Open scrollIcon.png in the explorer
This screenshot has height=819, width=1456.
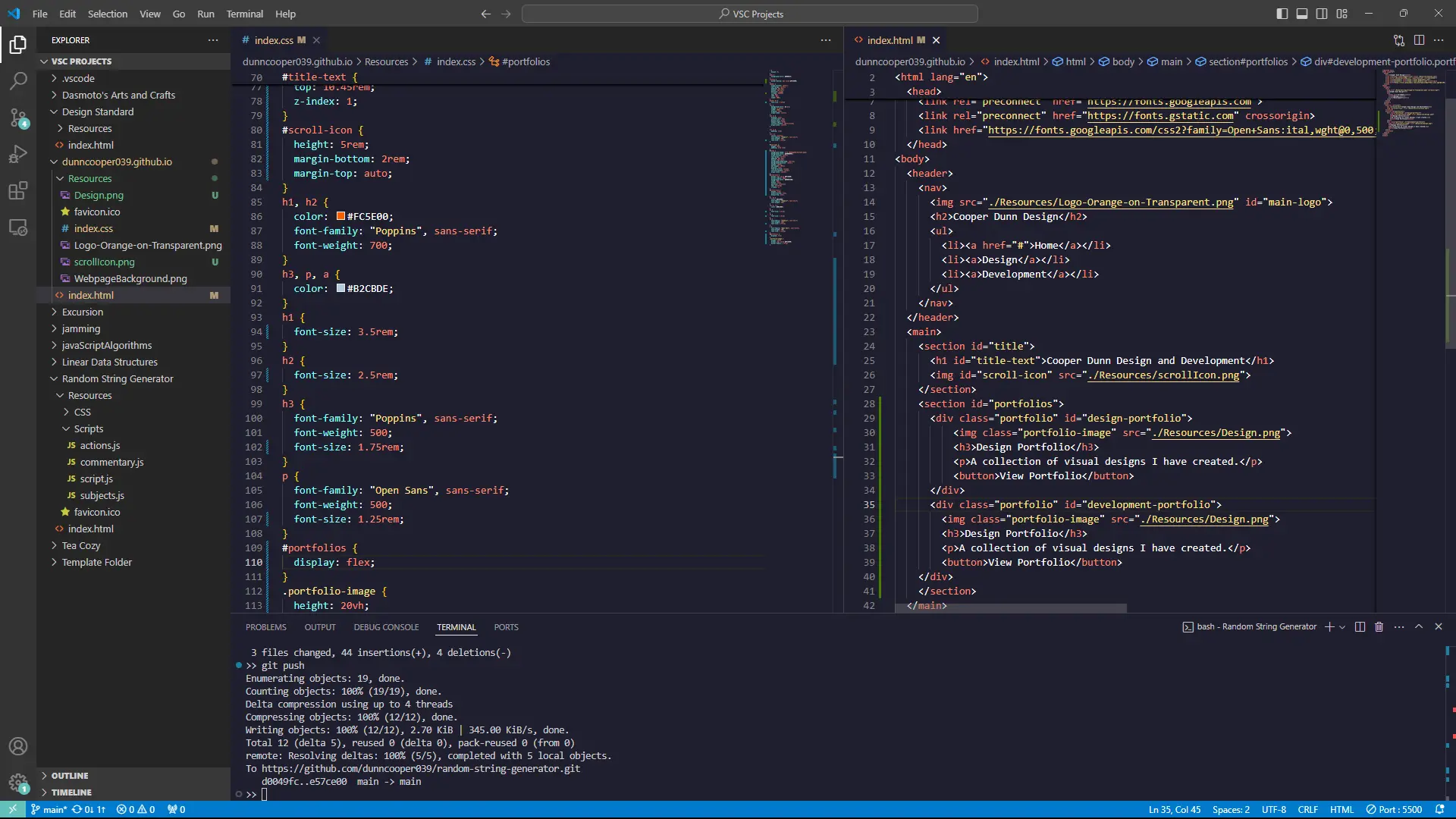[x=133, y=262]
